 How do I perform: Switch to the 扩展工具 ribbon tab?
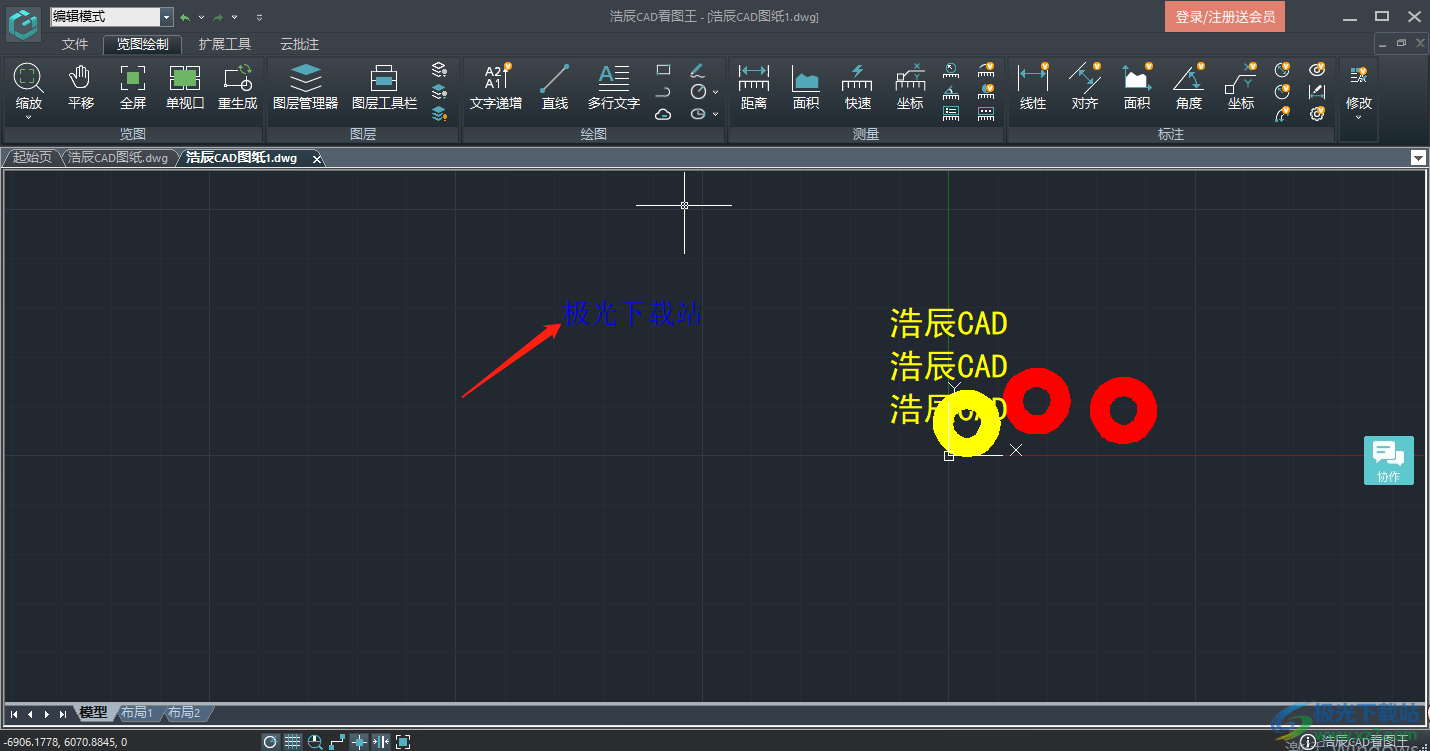pos(225,44)
